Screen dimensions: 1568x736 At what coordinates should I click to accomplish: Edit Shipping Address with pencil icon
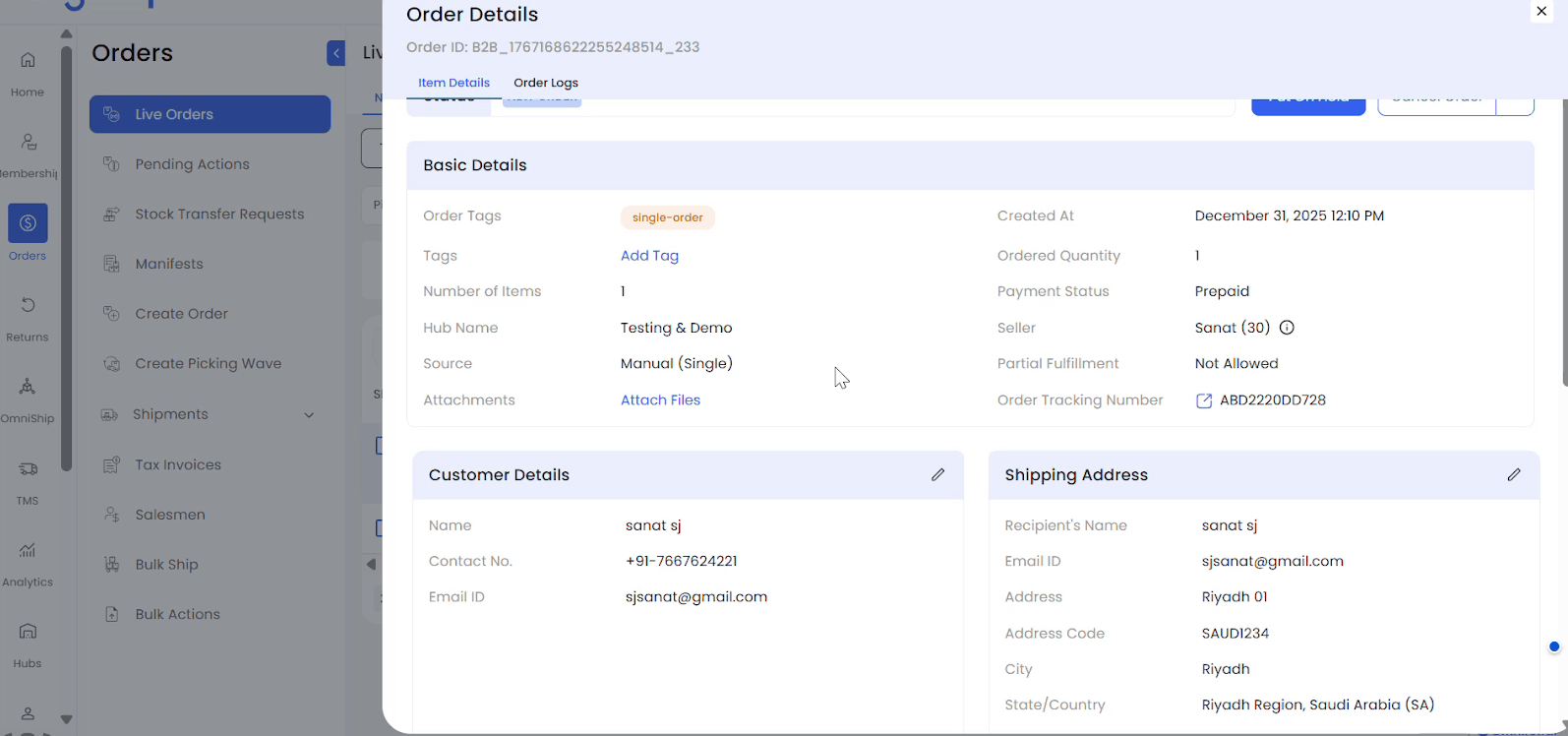(1513, 475)
